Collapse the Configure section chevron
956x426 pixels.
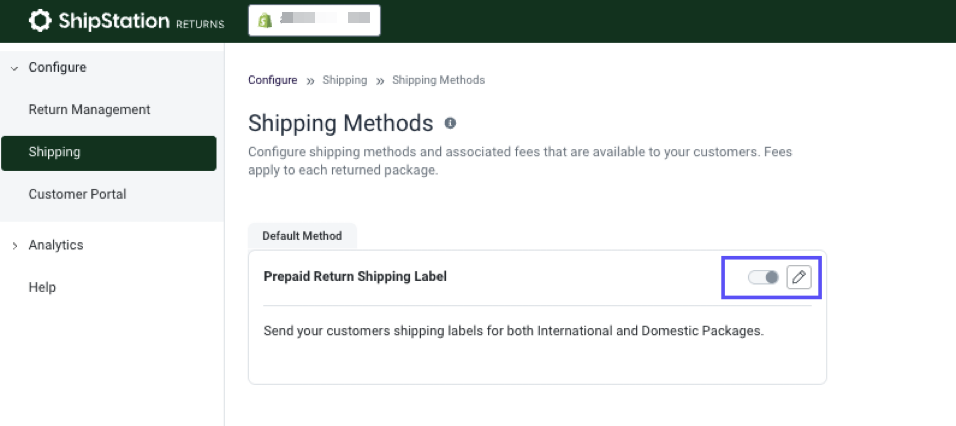(x=15, y=68)
